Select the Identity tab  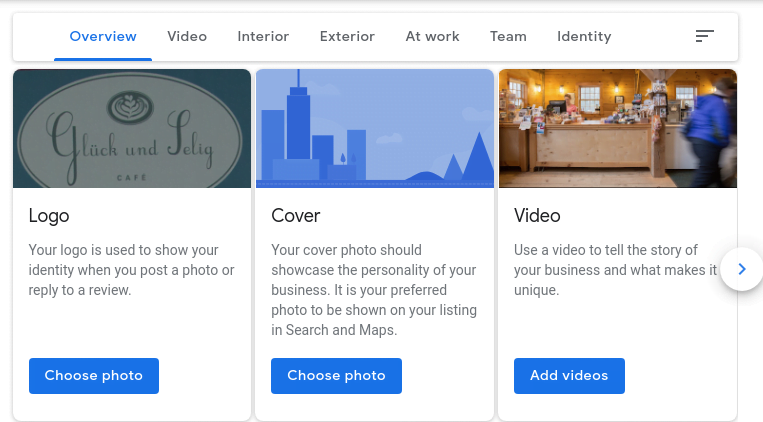coord(584,37)
